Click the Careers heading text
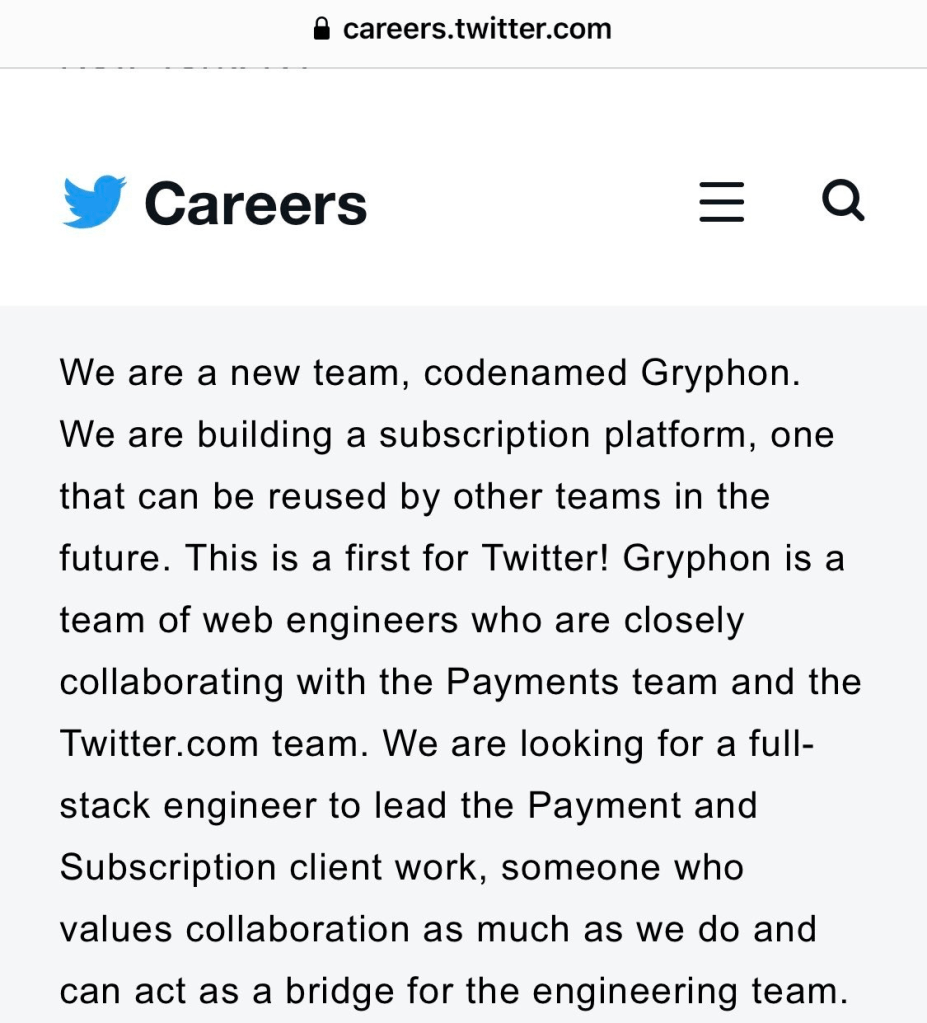Screen dimensions: 927x1023 [256, 203]
